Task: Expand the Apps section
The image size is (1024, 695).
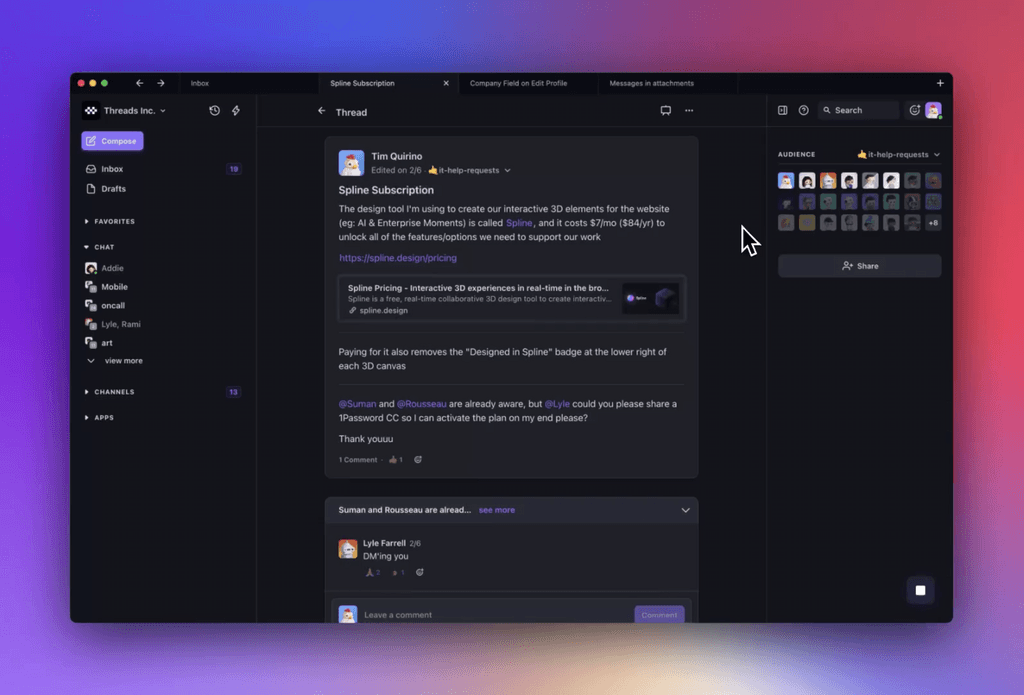Action: click(99, 417)
